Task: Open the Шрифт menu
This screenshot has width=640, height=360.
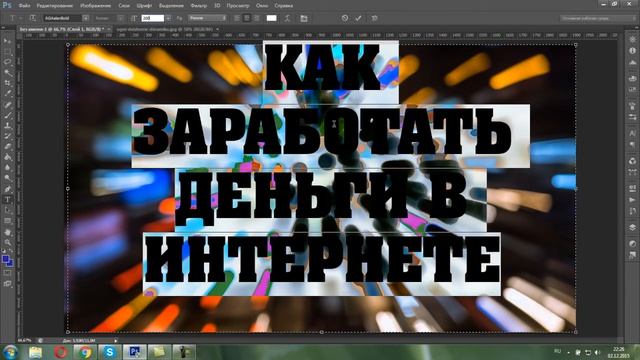Action: (x=144, y=6)
